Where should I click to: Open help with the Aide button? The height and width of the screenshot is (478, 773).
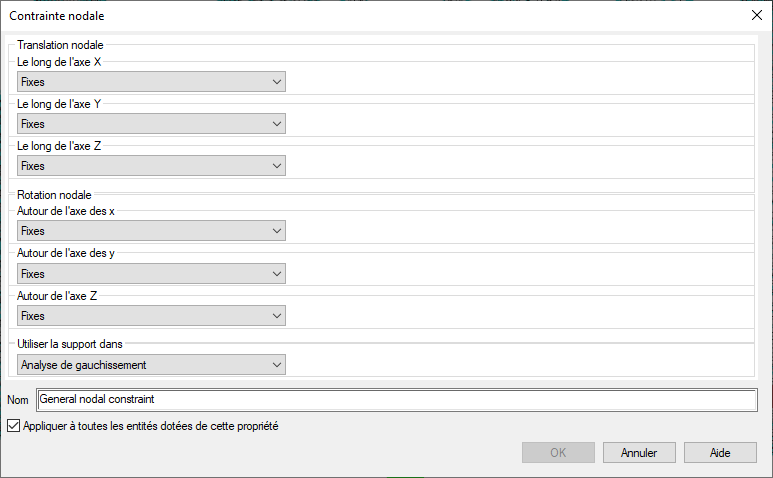point(720,452)
